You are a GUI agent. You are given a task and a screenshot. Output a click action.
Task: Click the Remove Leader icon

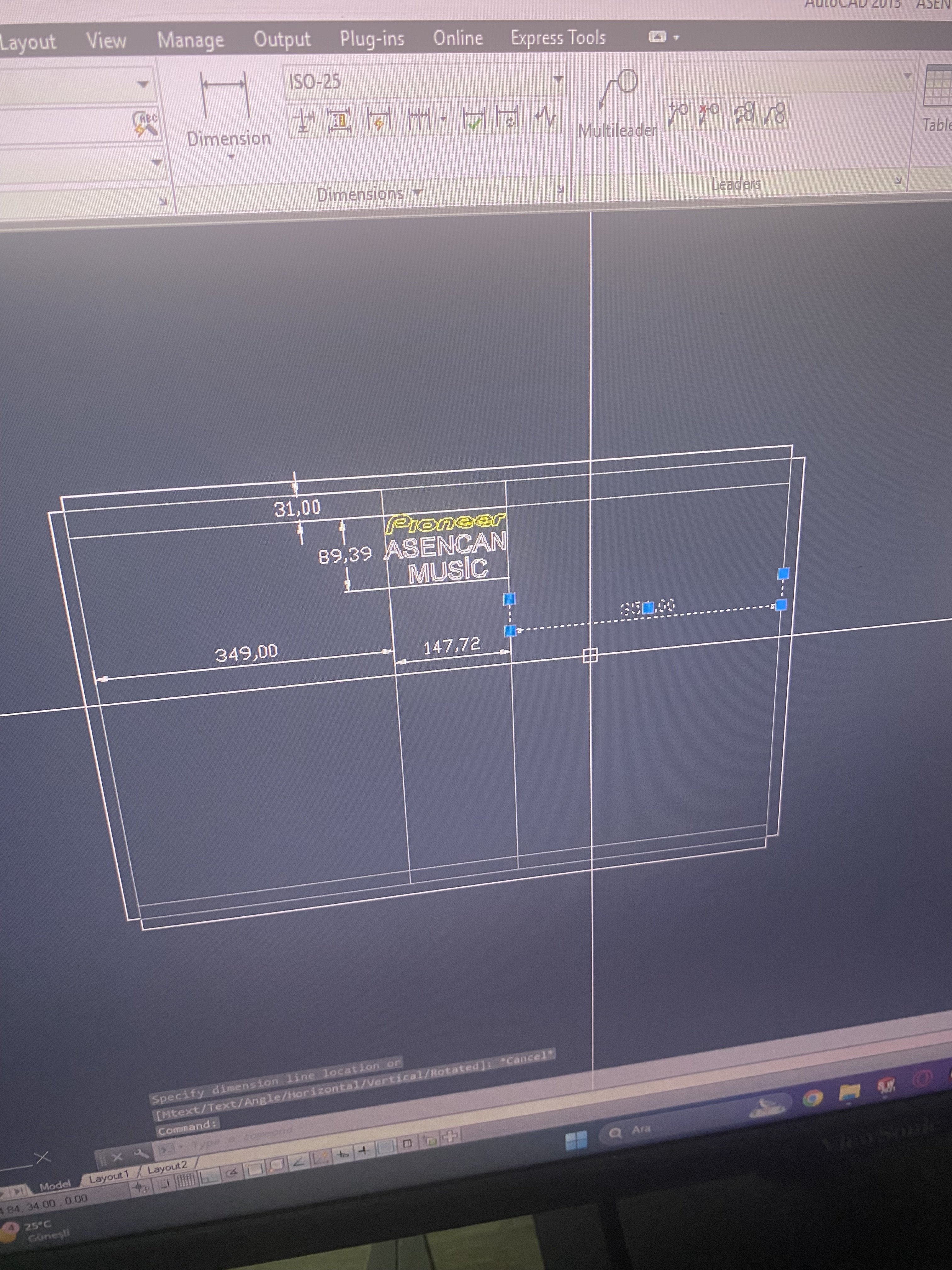click(709, 114)
